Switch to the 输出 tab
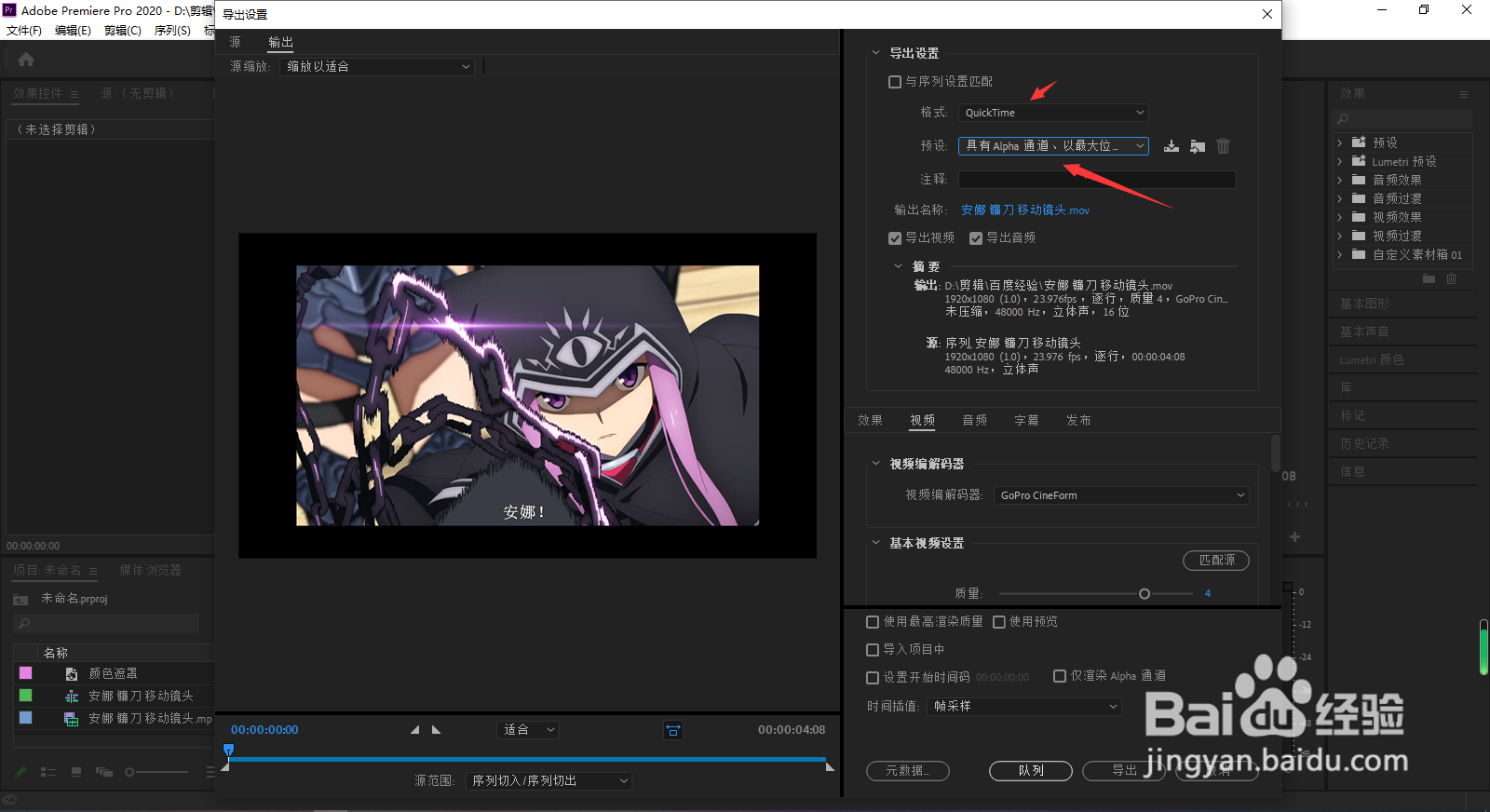Viewport: 1490px width, 812px height. tap(280, 43)
